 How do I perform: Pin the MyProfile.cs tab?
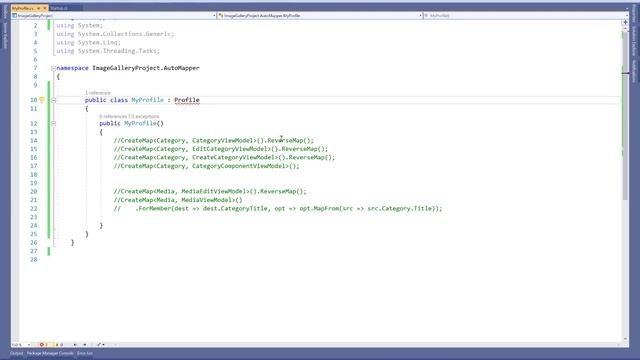coord(39,8)
